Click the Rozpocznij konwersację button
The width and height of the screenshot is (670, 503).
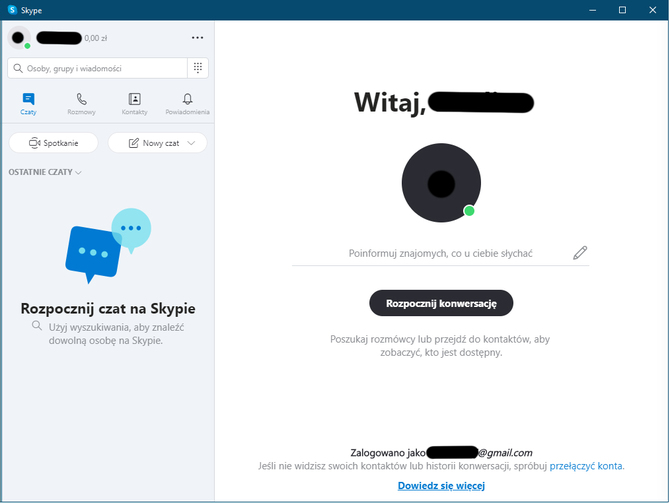point(441,303)
